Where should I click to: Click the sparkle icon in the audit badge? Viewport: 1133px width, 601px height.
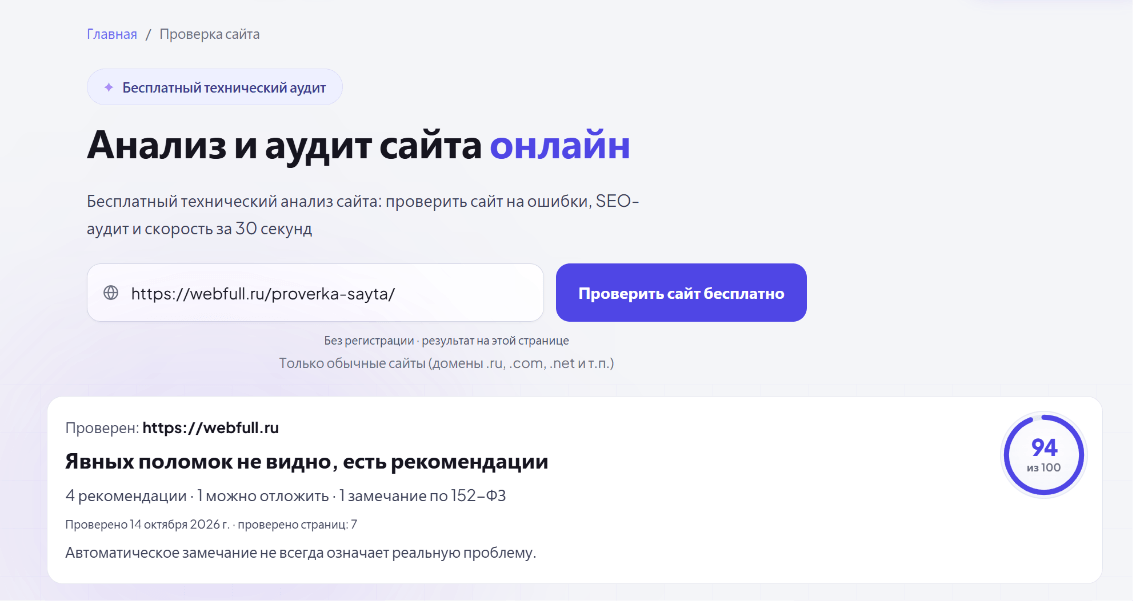(x=108, y=87)
